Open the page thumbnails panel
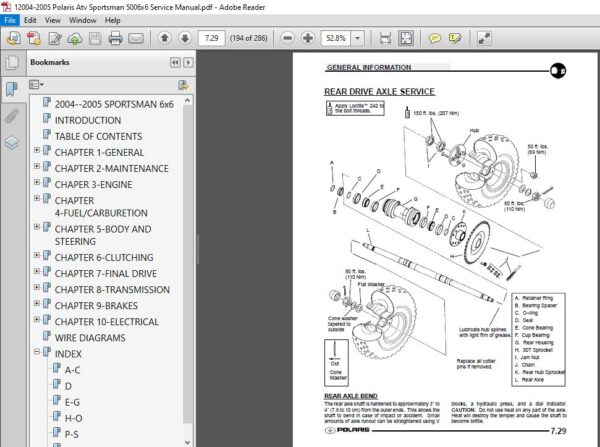600x447 pixels. click(x=12, y=63)
